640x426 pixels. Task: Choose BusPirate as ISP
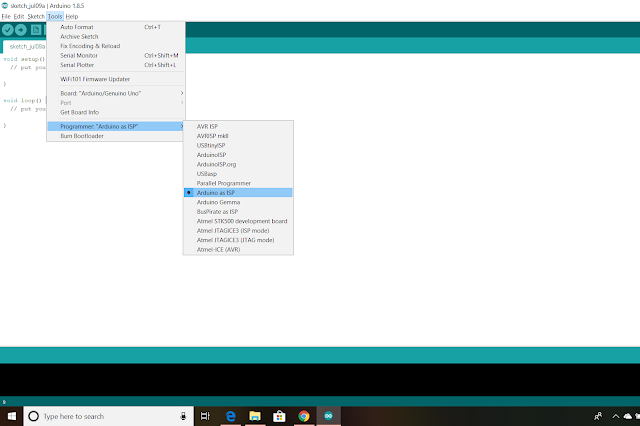(238, 211)
